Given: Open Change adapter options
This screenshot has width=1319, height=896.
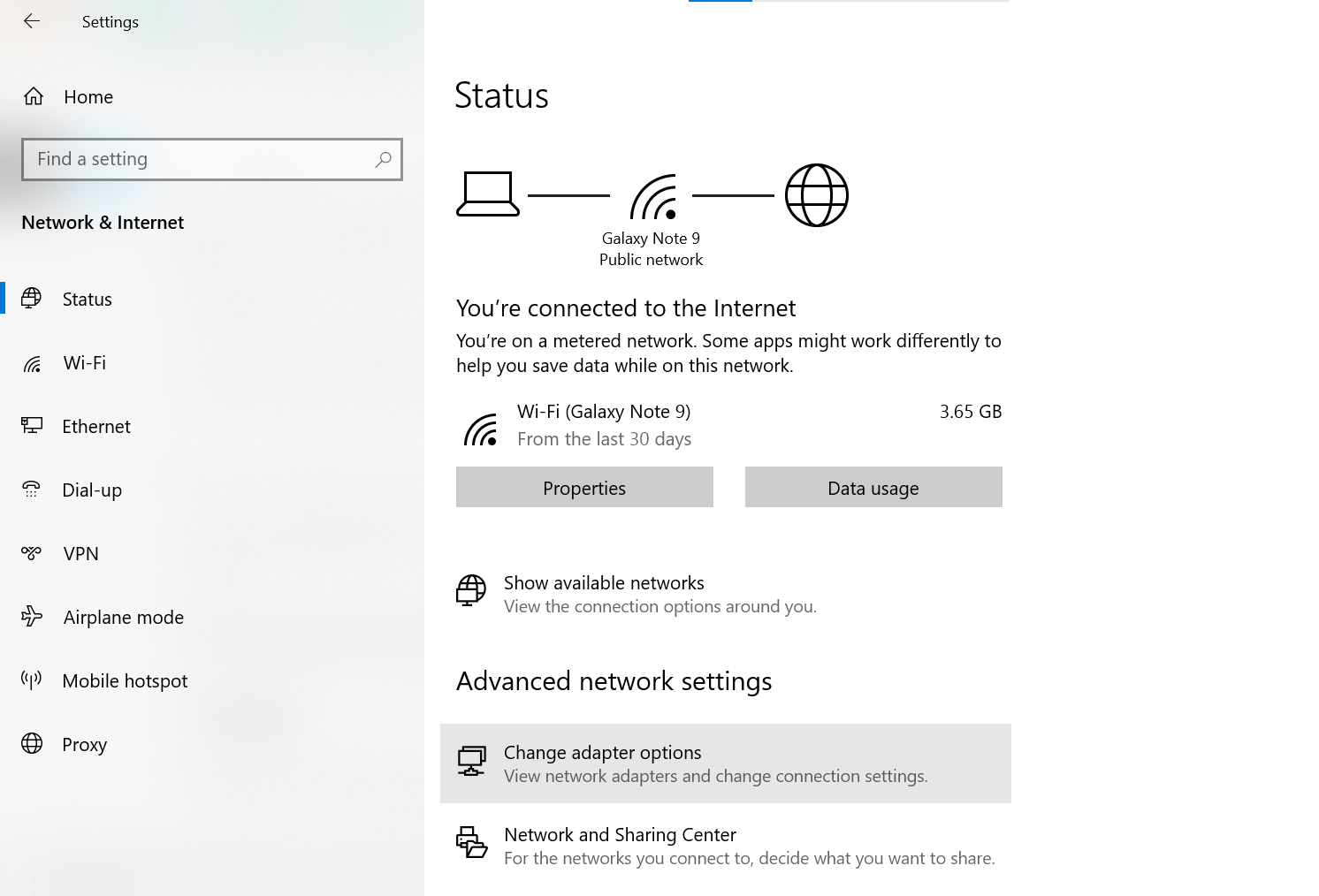Looking at the screenshot, I should pos(602,753).
